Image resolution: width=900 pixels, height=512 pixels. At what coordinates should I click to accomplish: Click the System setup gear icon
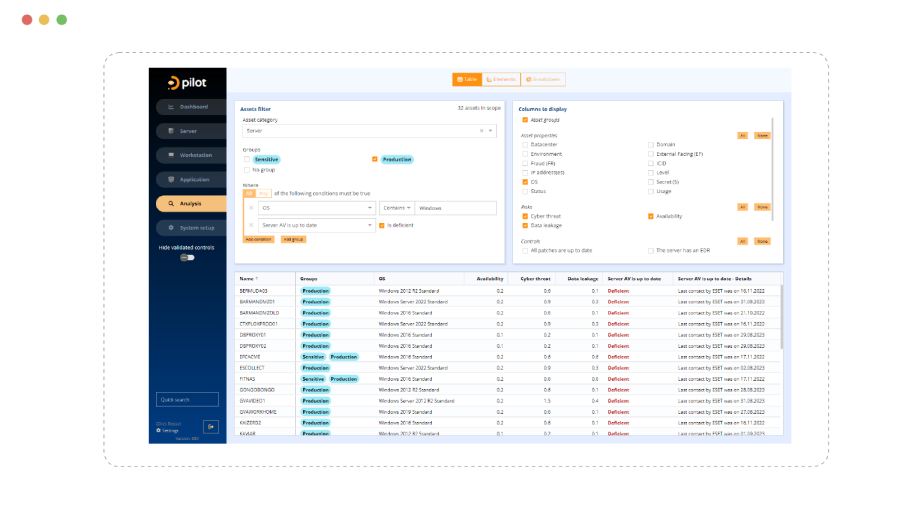coord(171,228)
